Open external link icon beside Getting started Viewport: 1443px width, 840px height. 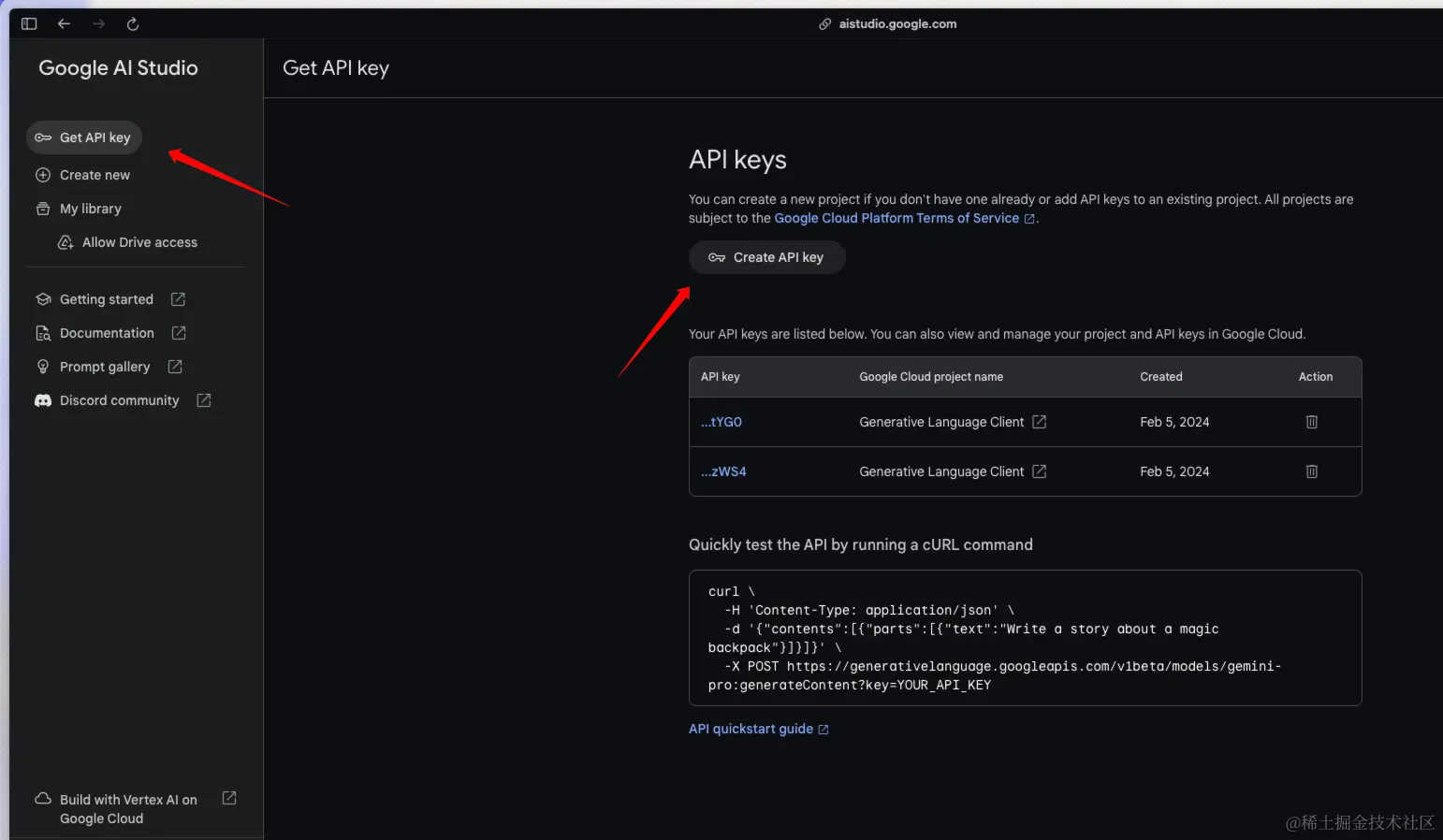pyautogui.click(x=178, y=299)
